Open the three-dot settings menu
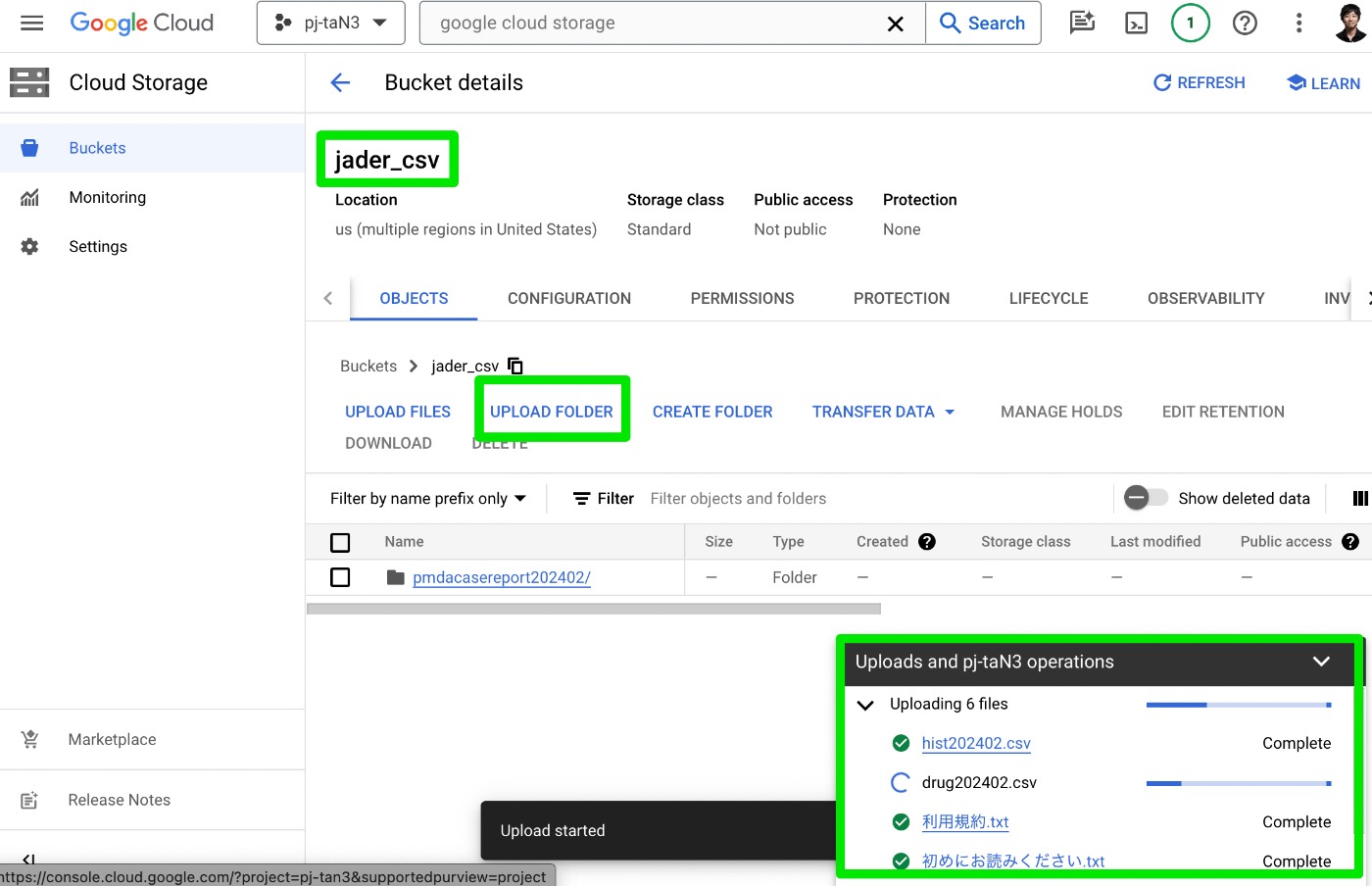1372x886 pixels. (x=1298, y=23)
